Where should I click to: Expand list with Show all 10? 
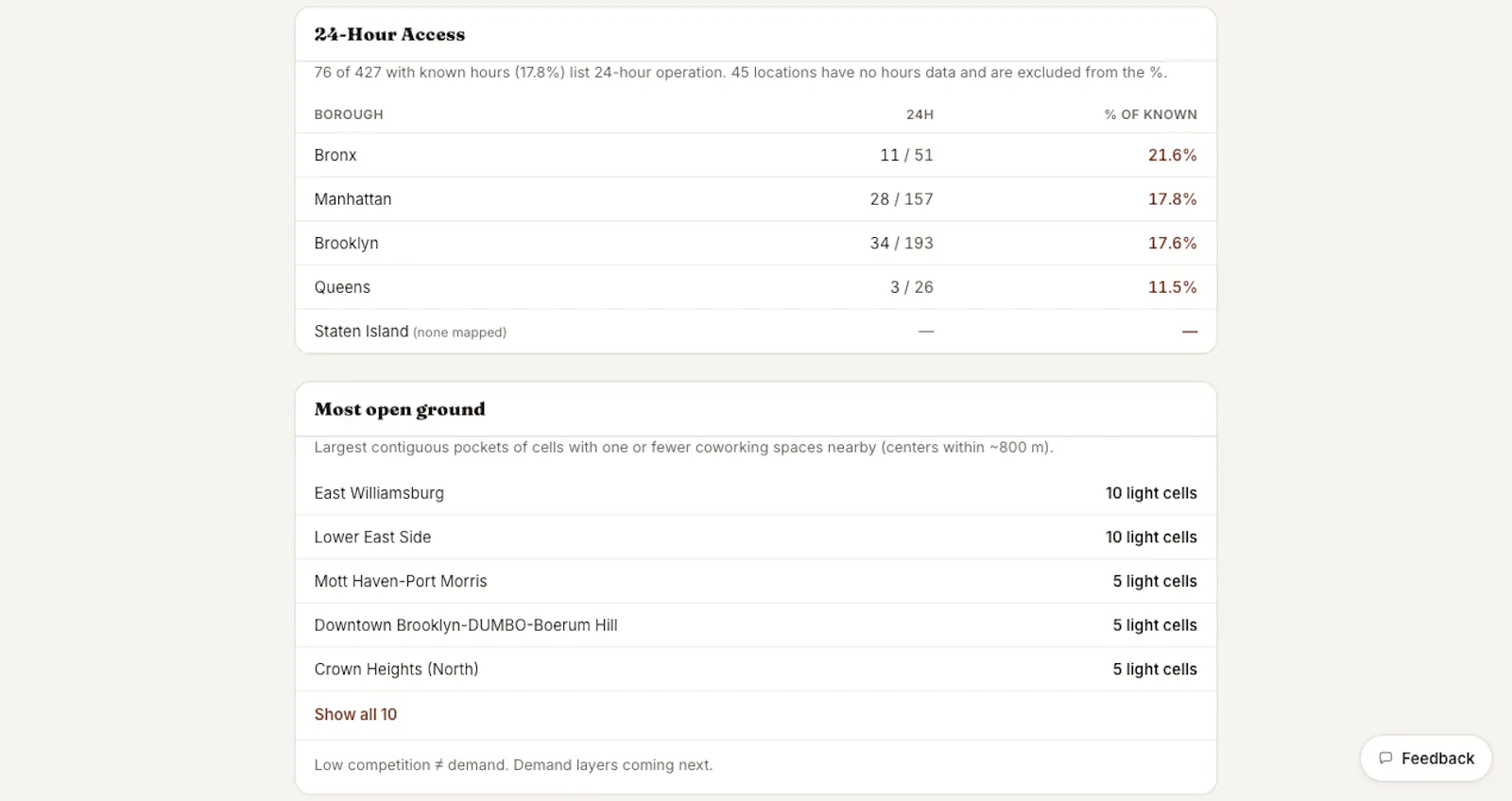click(x=355, y=714)
